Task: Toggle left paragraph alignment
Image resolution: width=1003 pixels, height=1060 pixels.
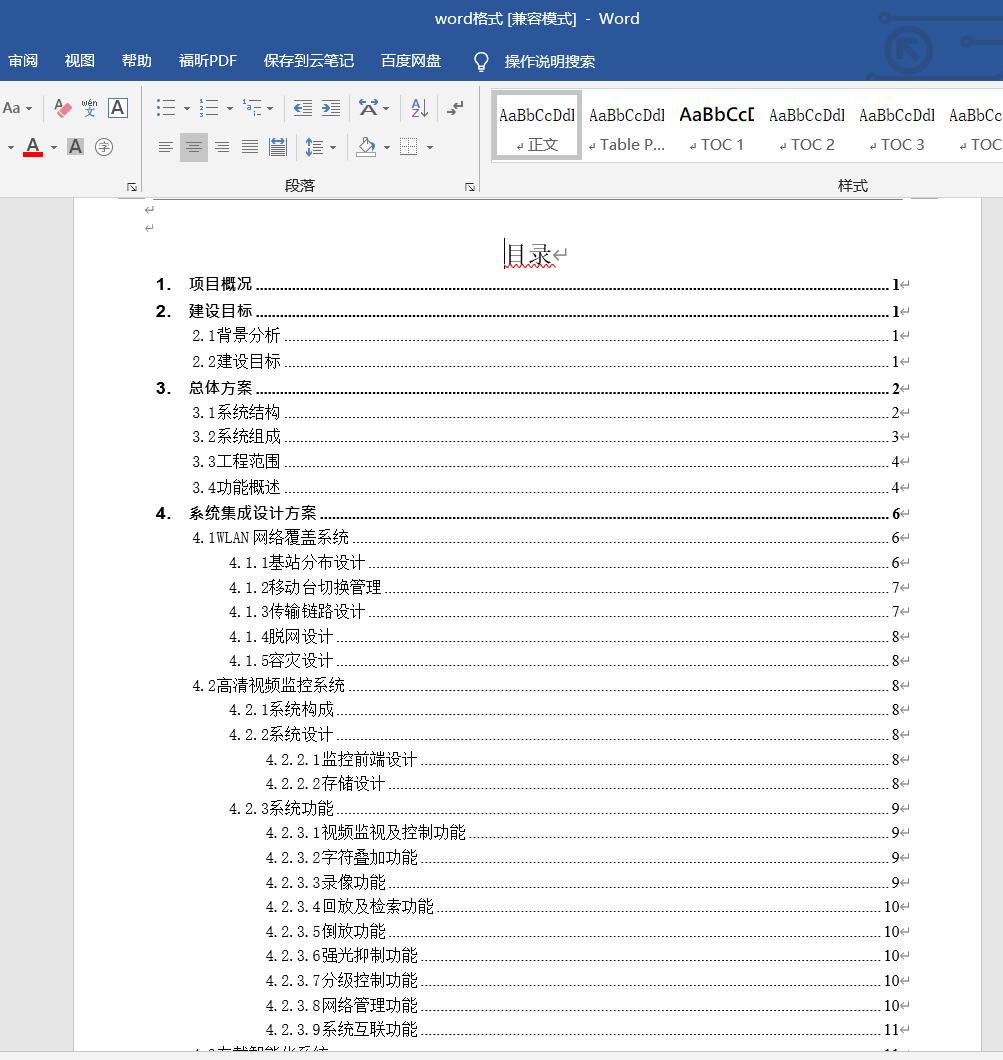Action: 165,146
